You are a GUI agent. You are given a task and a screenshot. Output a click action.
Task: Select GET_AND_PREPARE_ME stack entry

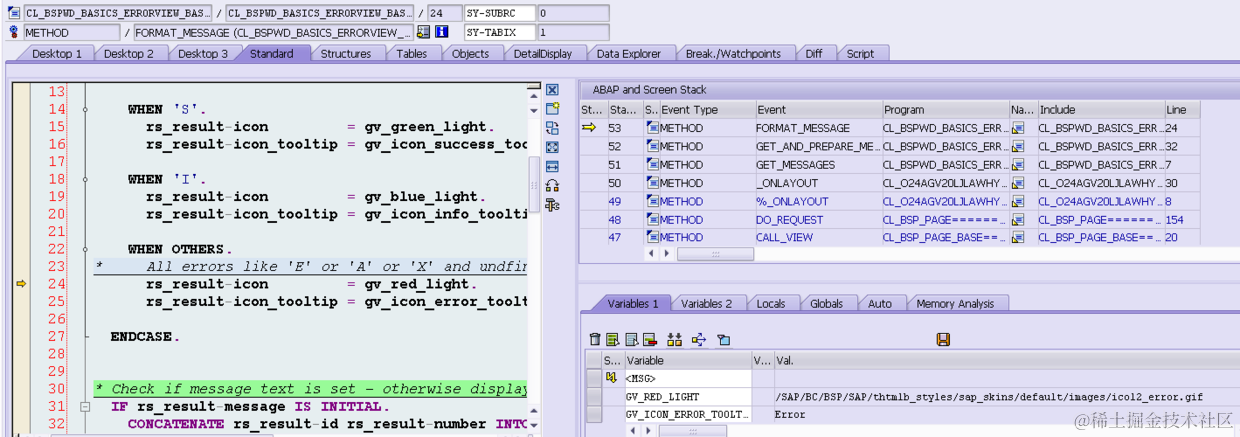coord(818,146)
